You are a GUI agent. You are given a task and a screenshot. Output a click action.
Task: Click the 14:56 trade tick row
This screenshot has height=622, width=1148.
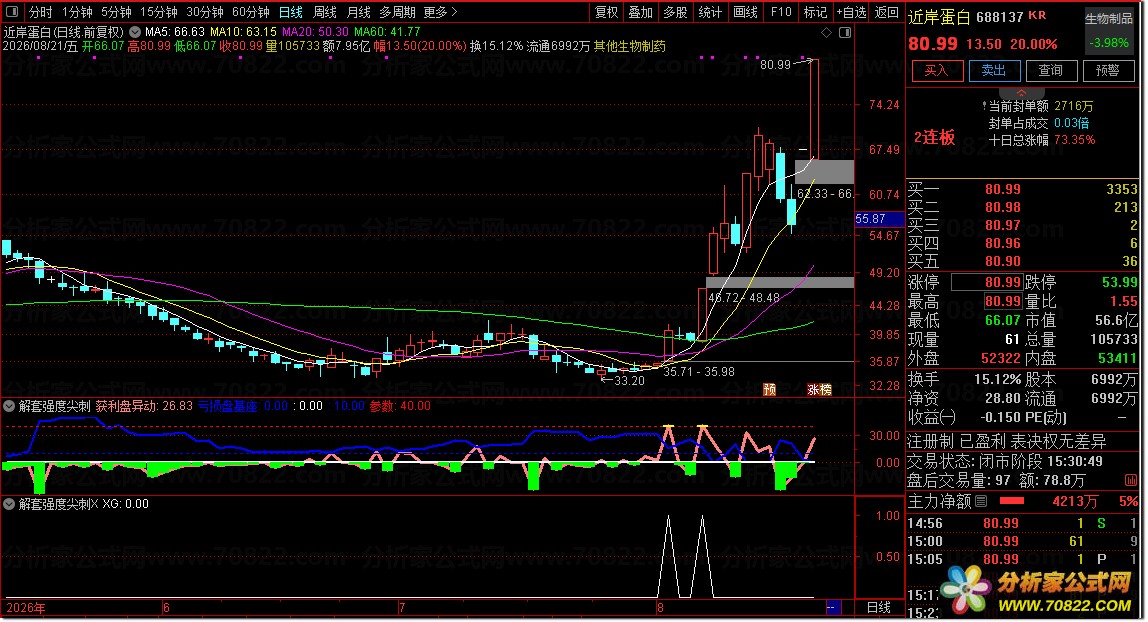tap(1023, 523)
